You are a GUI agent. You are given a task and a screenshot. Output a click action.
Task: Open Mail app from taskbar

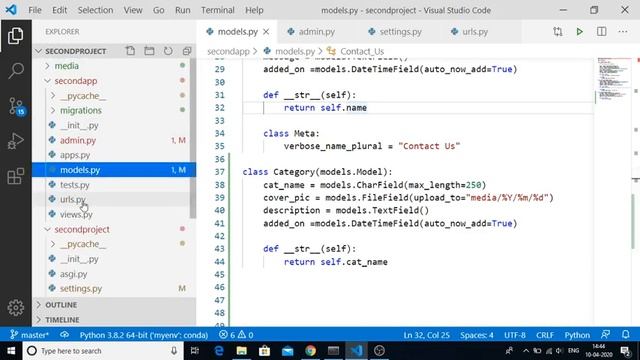click(287, 351)
